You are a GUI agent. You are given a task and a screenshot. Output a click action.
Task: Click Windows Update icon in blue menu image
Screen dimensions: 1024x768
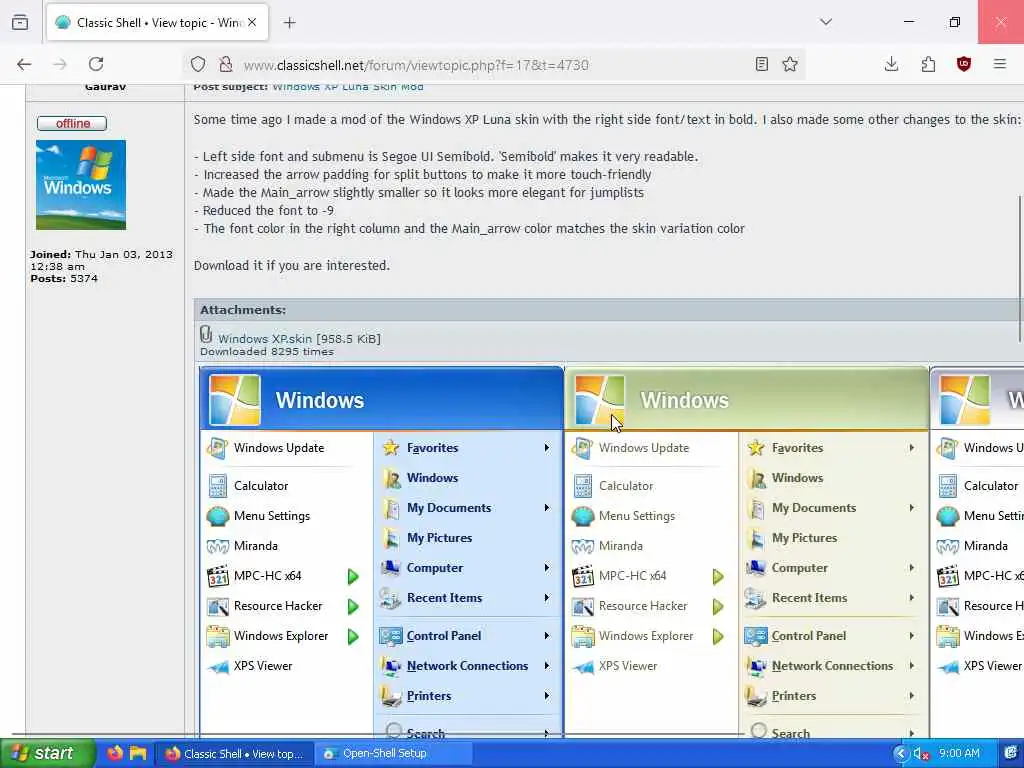coord(217,448)
